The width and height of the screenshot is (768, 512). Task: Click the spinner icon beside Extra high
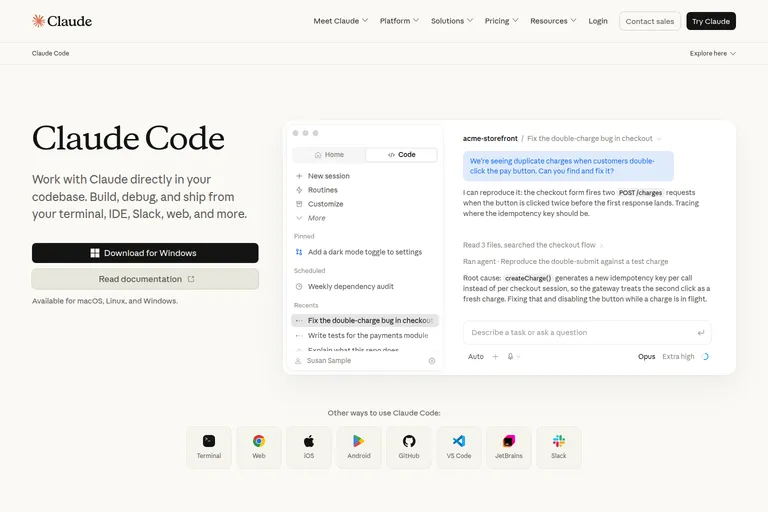(x=705, y=357)
